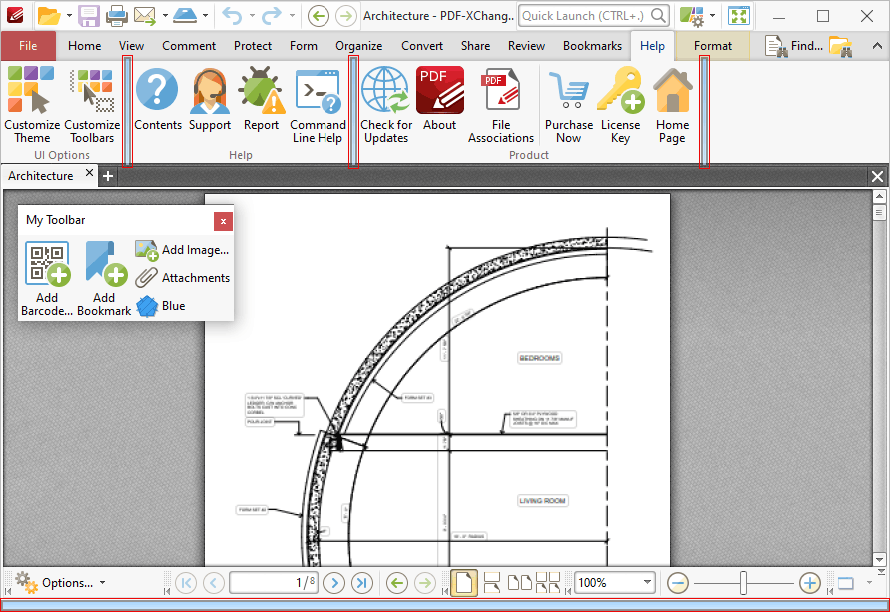Screen dimensions: 890x612
Task: Expand the Options dropdown arrow
Action: [103, 582]
